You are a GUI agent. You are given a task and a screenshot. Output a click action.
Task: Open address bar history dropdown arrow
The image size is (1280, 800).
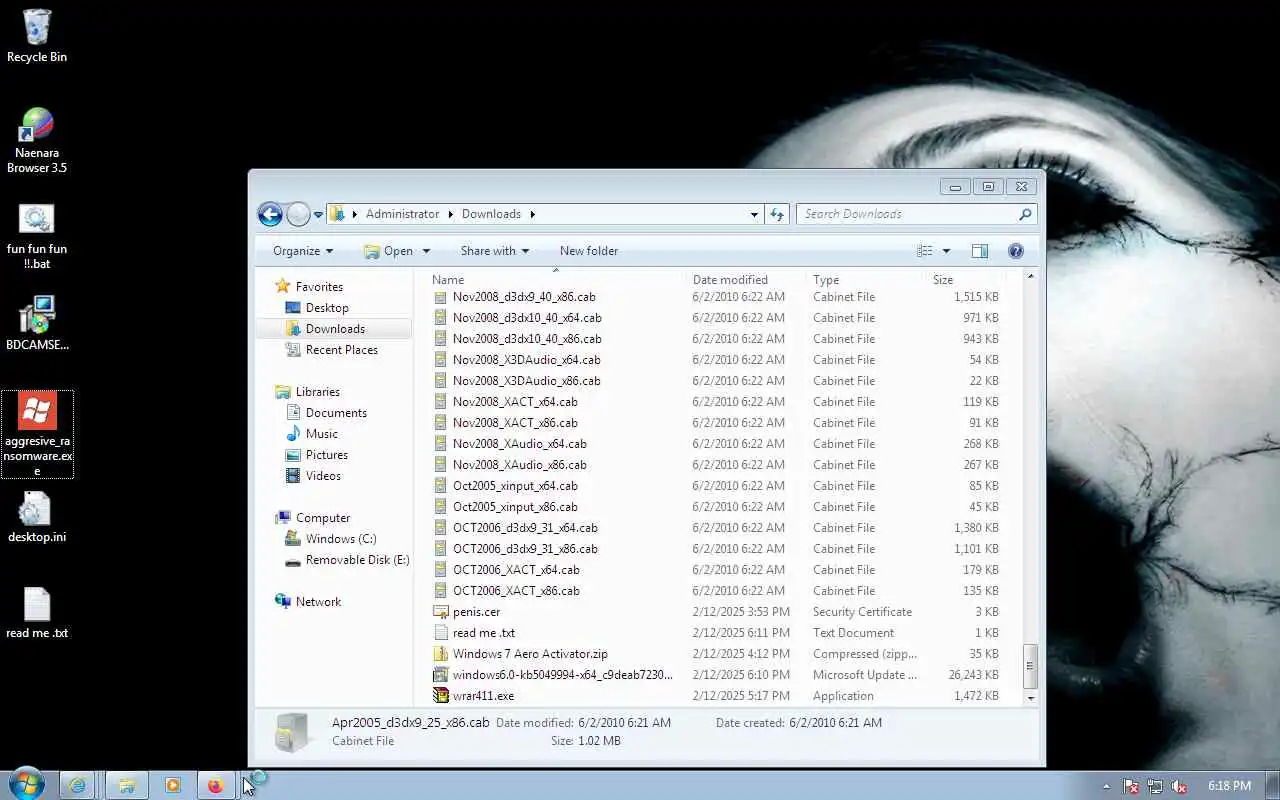(754, 214)
